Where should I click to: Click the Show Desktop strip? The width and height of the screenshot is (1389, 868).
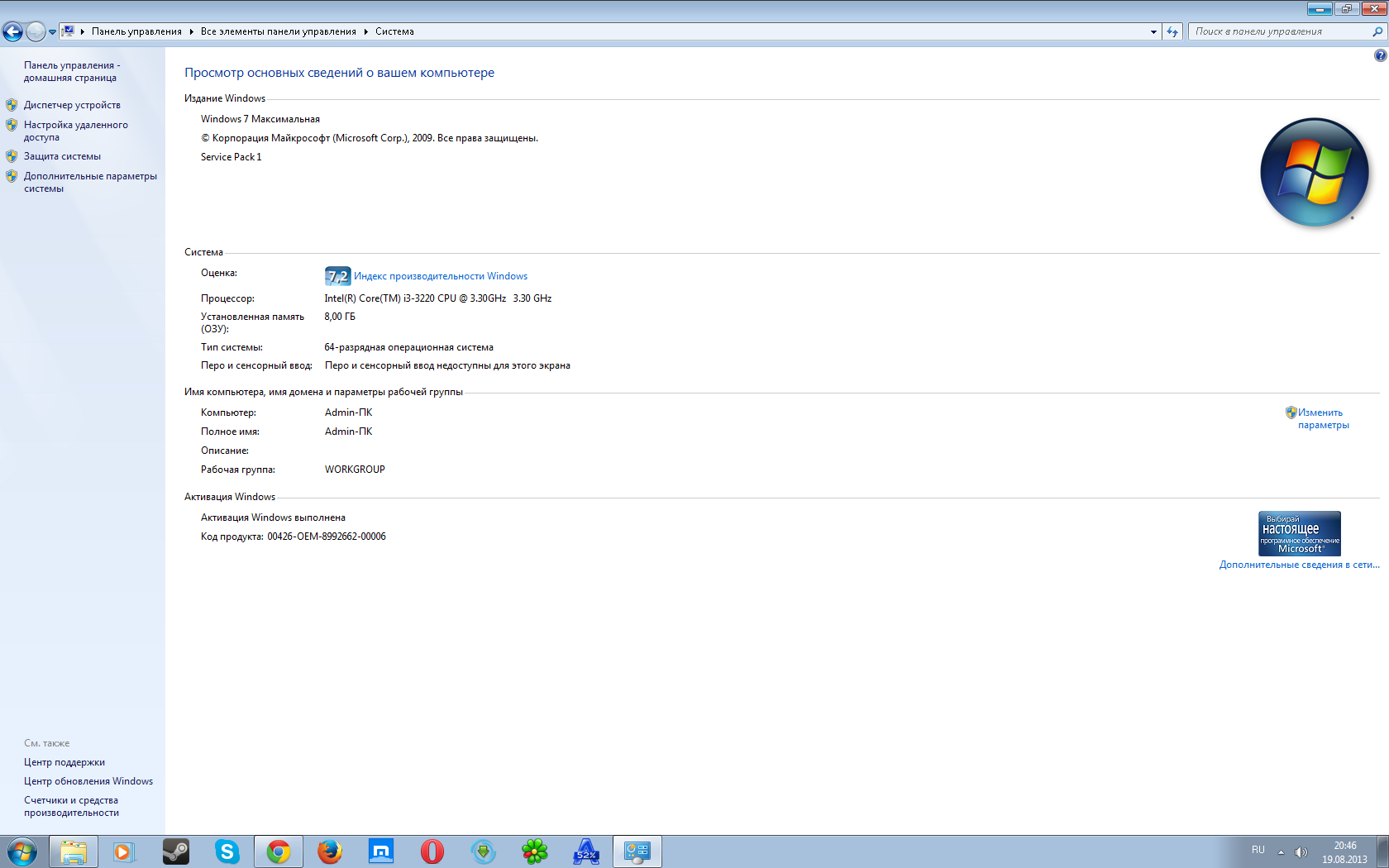click(1382, 851)
